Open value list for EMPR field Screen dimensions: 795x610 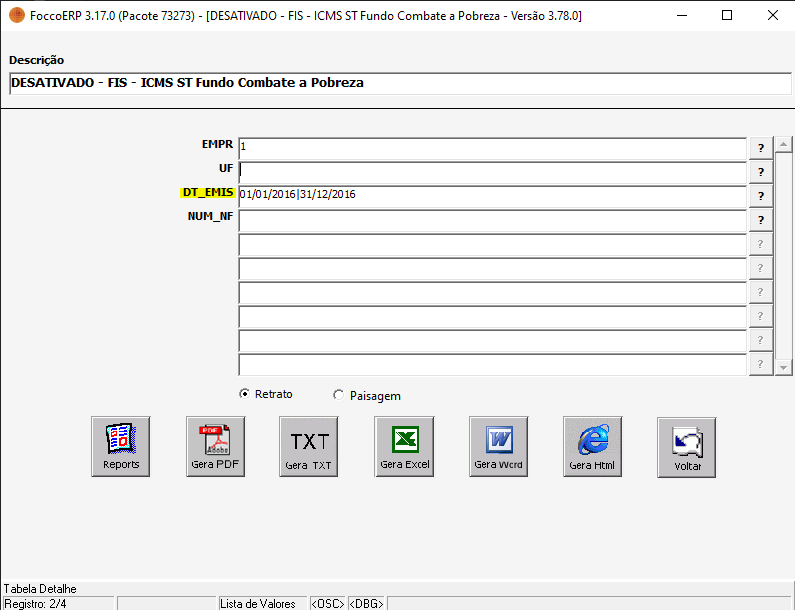pos(761,148)
